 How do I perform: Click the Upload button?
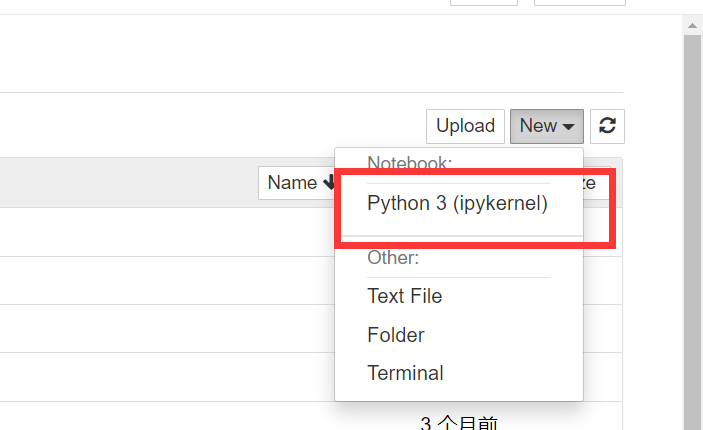pyautogui.click(x=465, y=126)
